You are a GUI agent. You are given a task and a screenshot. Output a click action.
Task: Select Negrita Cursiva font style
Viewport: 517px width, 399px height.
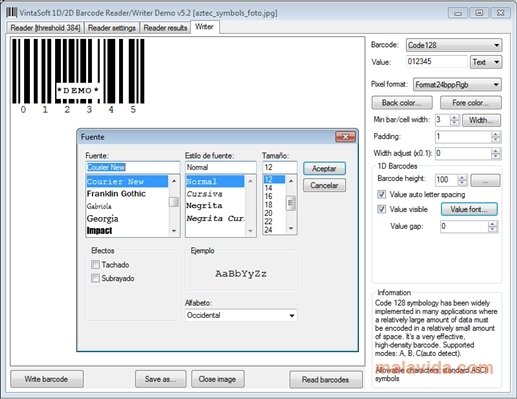pyautogui.click(x=215, y=218)
